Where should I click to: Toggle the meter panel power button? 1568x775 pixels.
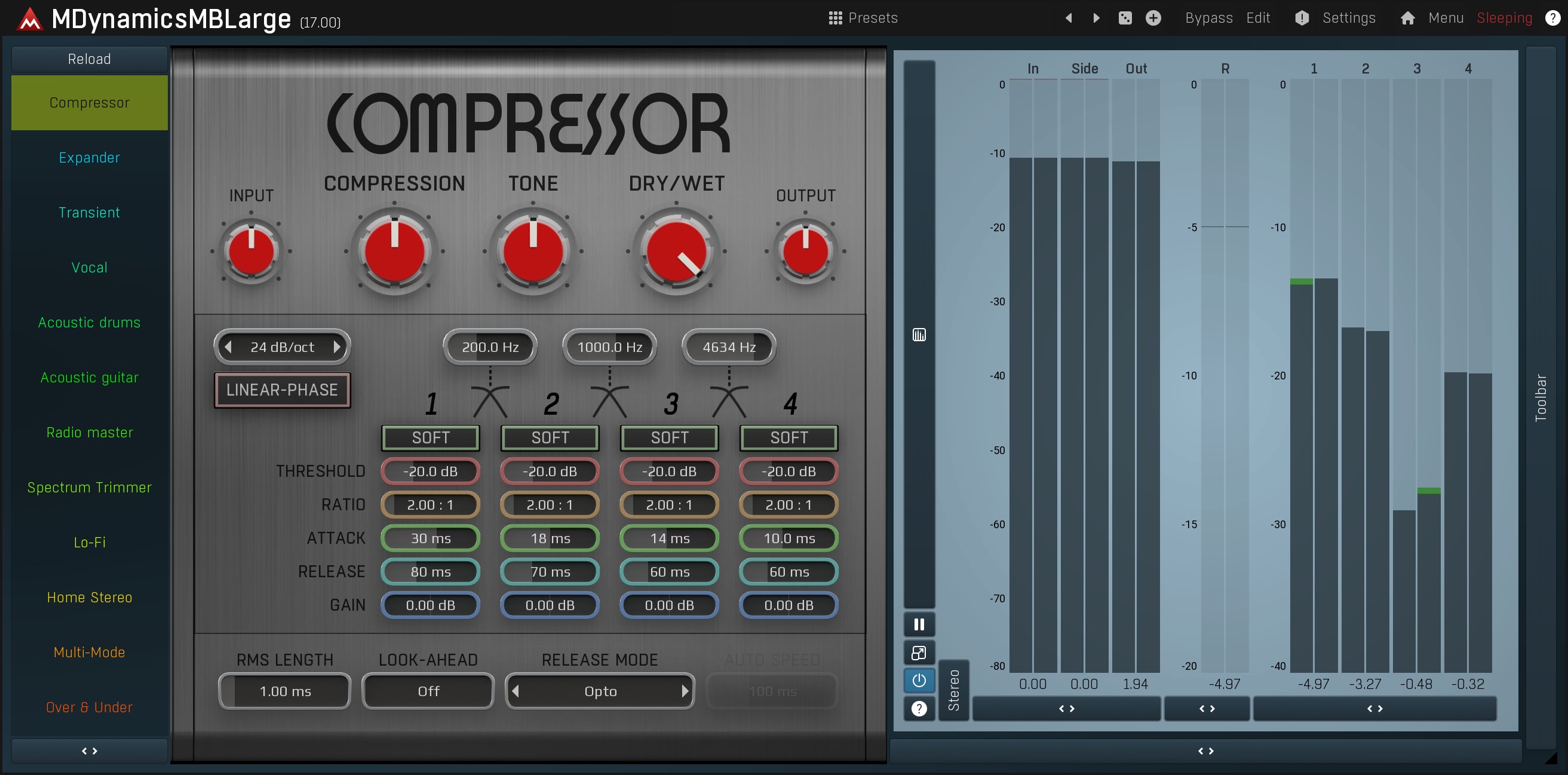tap(919, 681)
